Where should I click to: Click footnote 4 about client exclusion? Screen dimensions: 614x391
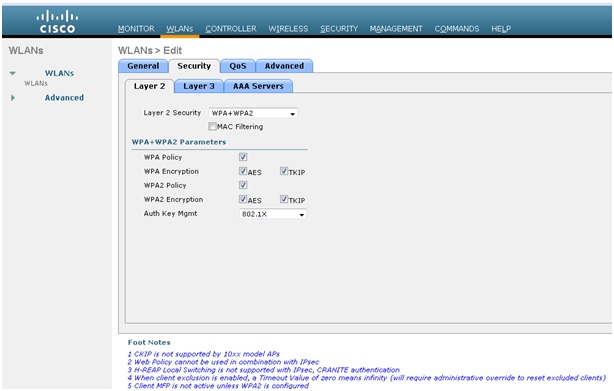click(367, 378)
